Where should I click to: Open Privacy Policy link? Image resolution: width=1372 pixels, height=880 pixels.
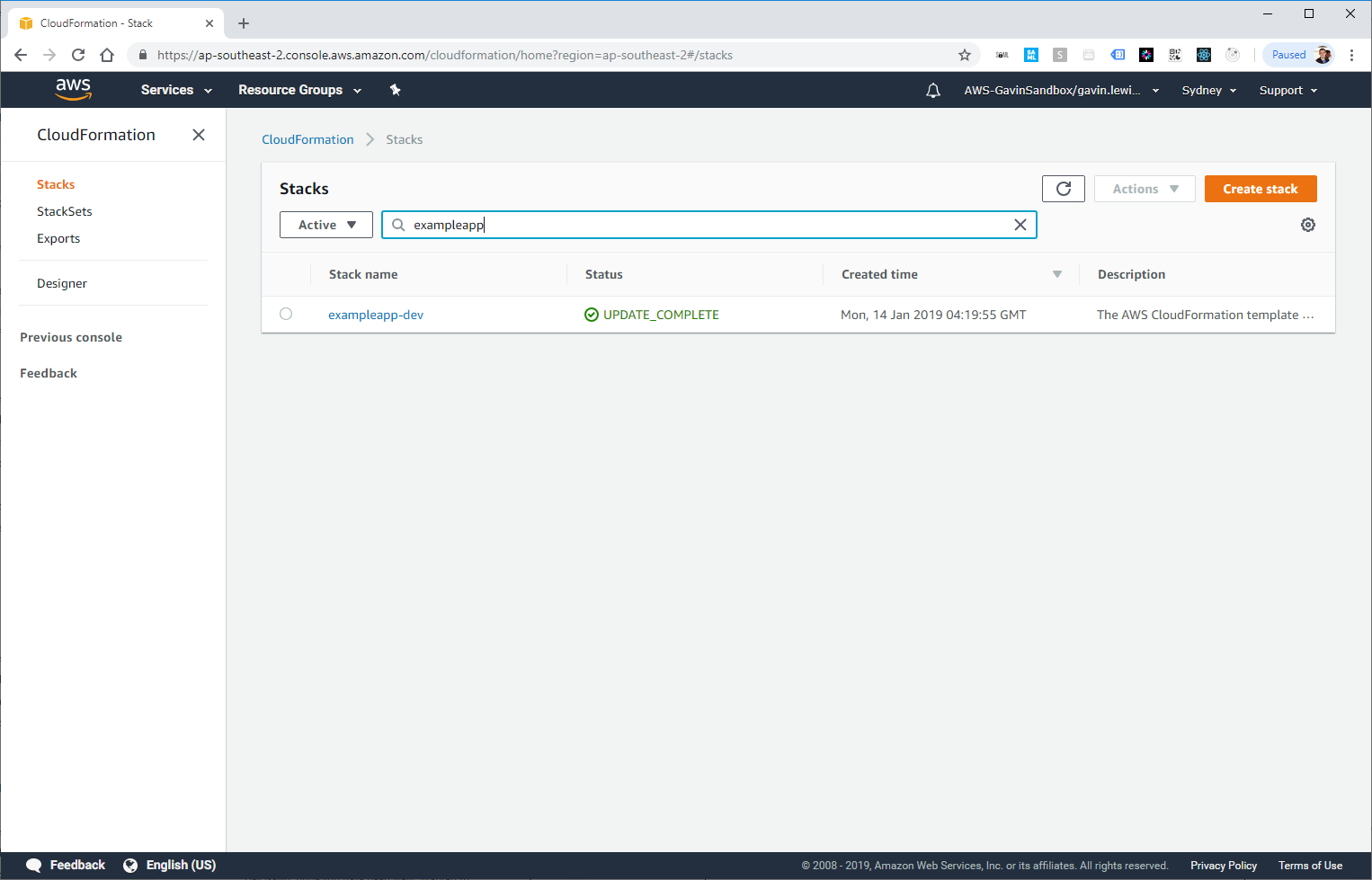point(1224,866)
